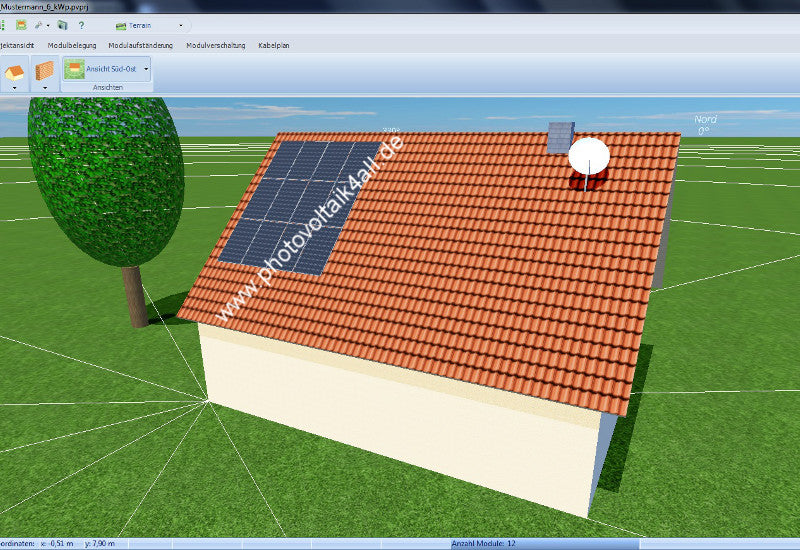Click the brick wall icon in ribbon
Viewport: 800px width, 550px height.
coord(45,71)
